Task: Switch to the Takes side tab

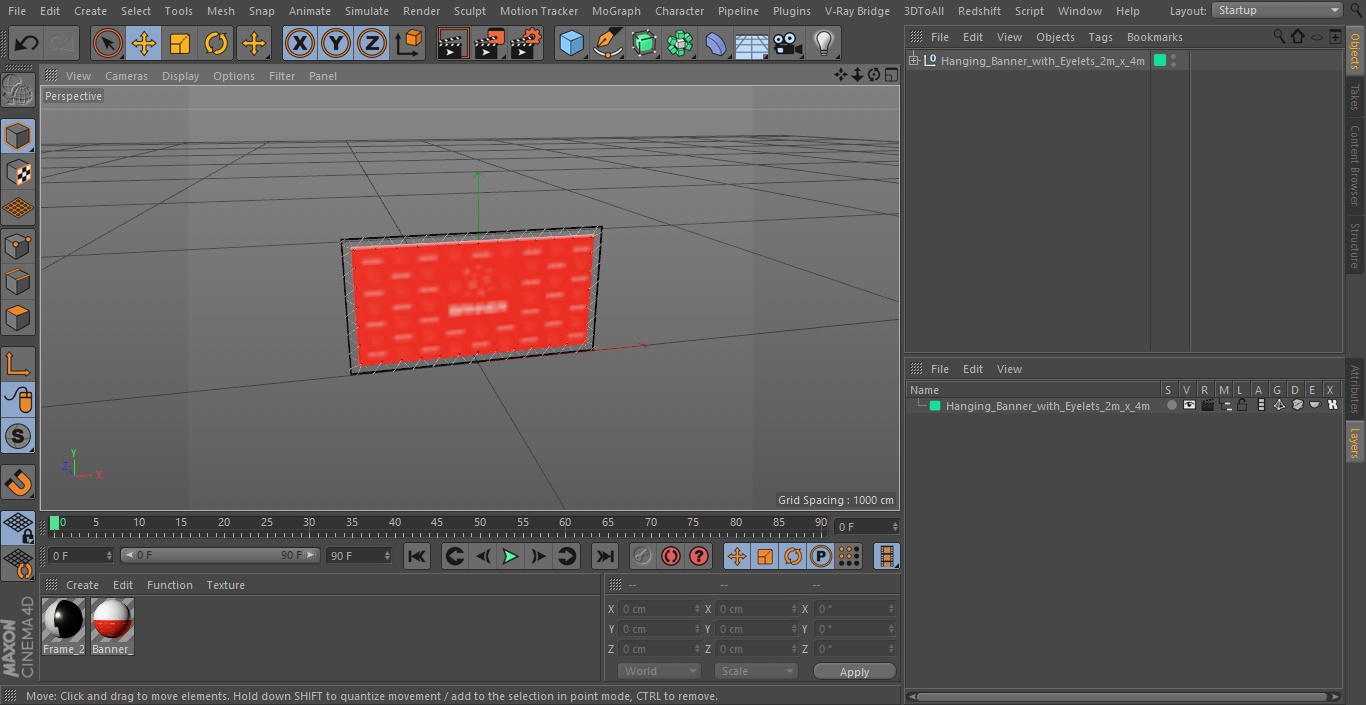Action: pyautogui.click(x=1355, y=97)
